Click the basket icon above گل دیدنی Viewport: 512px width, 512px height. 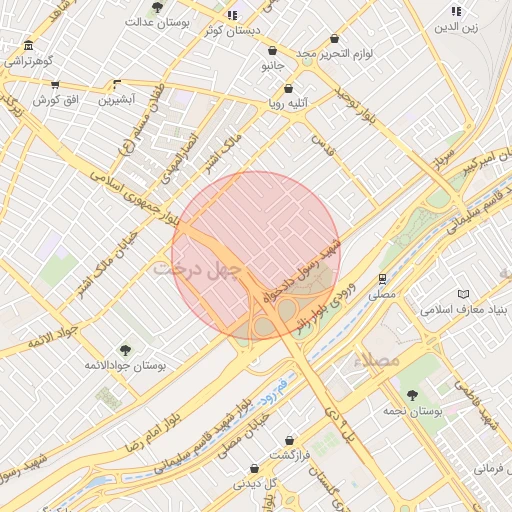pyautogui.click(x=254, y=469)
